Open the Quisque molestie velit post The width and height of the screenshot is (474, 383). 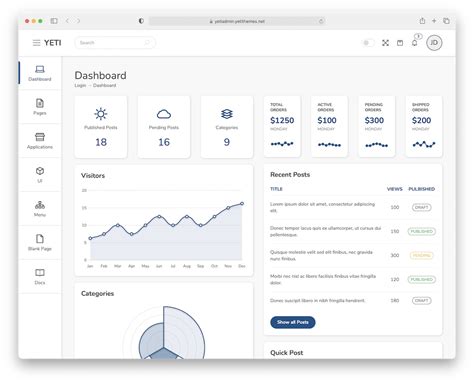pos(321,255)
